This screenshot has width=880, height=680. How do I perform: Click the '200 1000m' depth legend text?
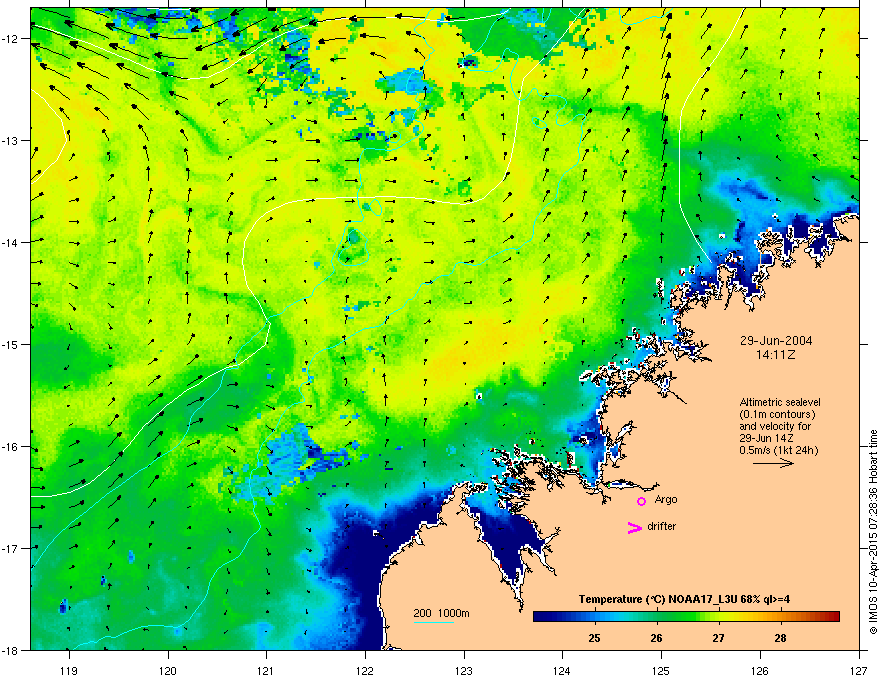pos(441,613)
